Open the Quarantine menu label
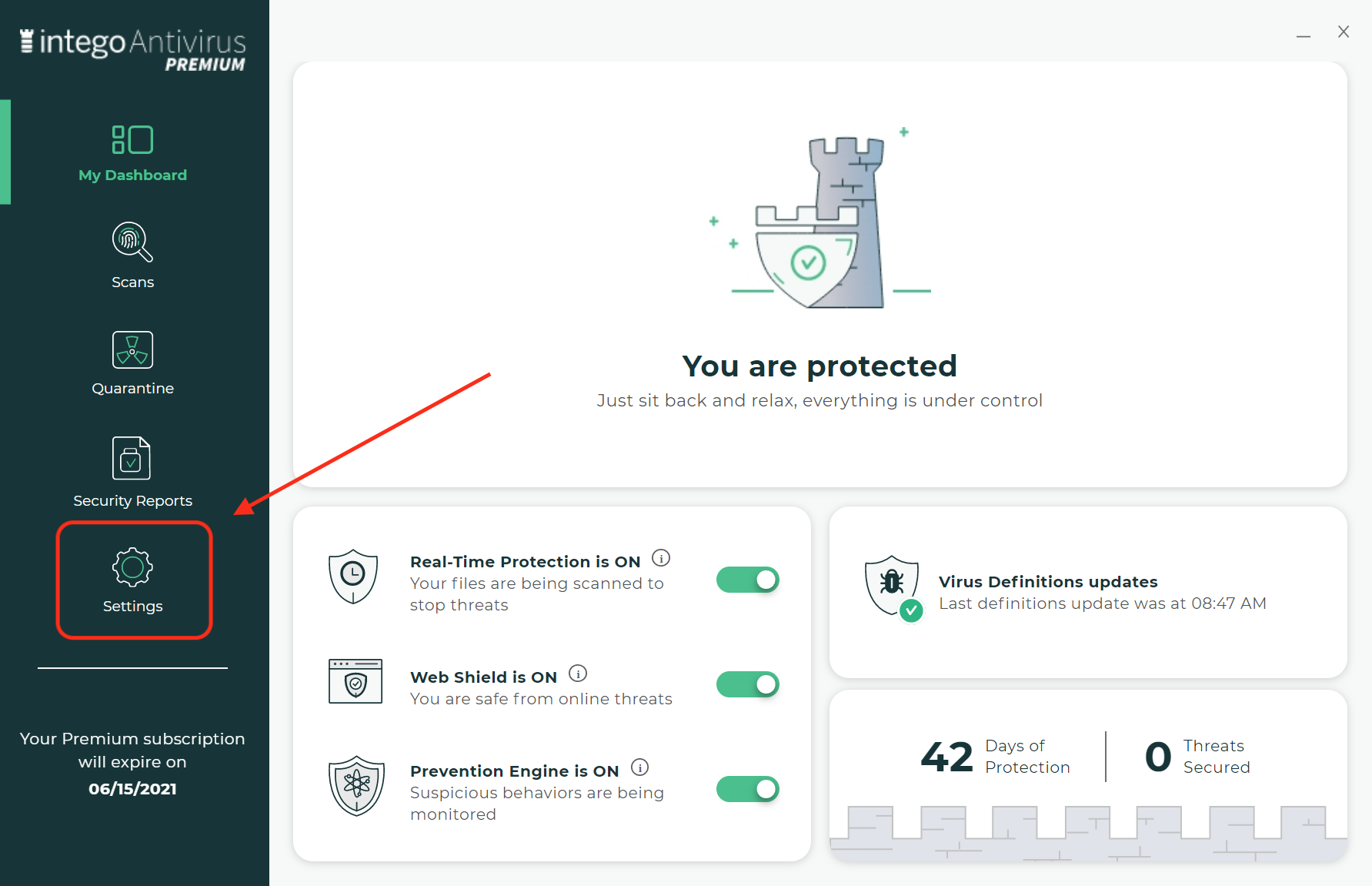 coord(132,389)
